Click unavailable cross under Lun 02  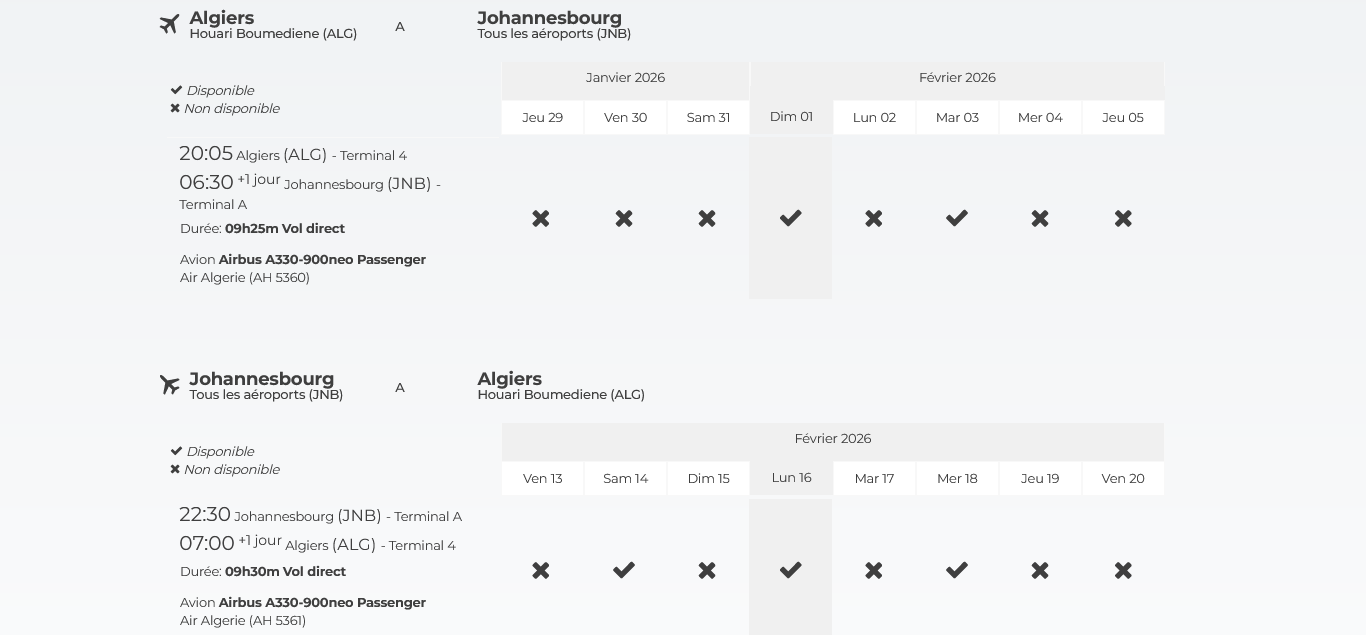[x=874, y=218]
